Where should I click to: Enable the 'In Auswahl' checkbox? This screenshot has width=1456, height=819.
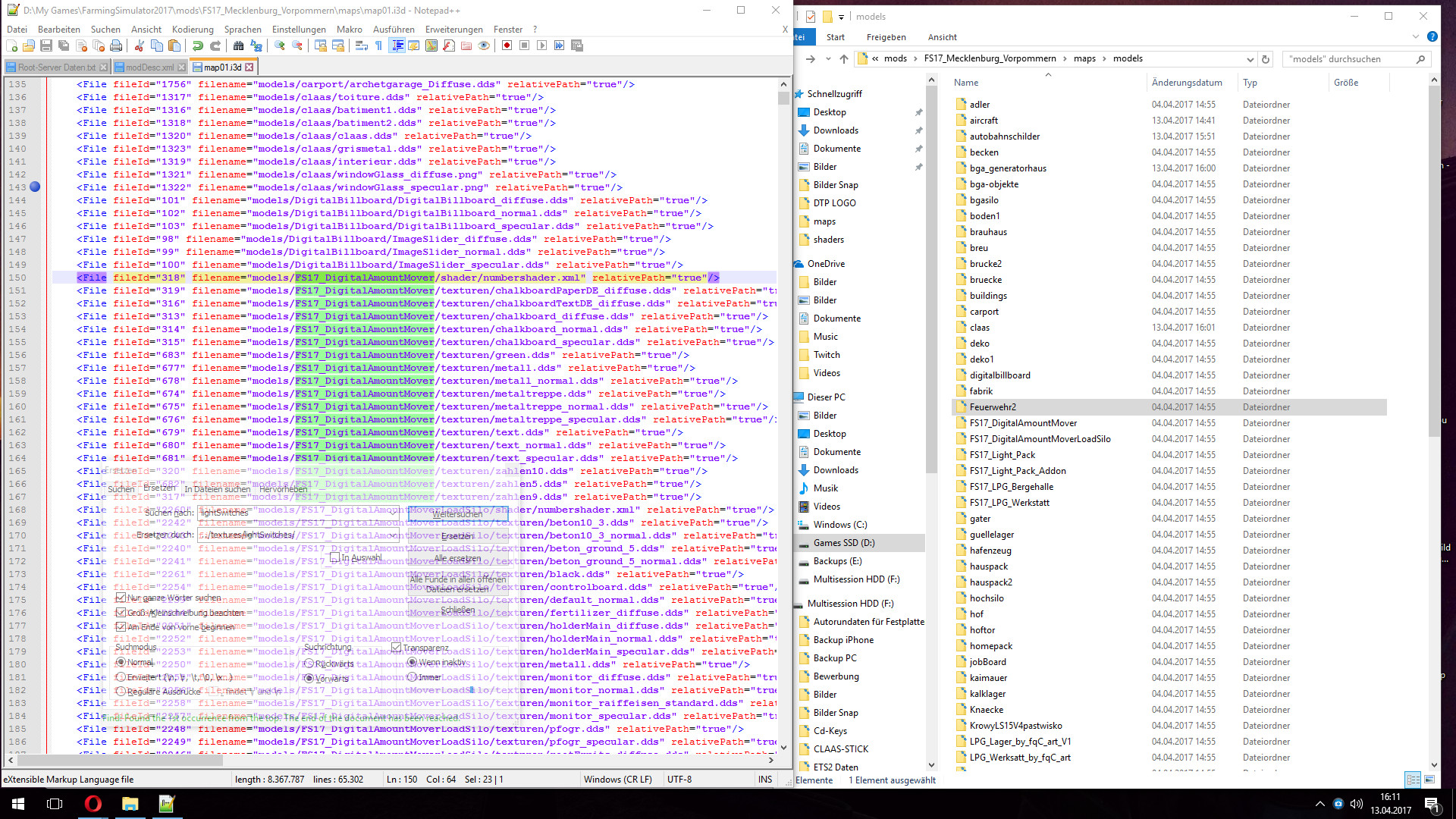[x=334, y=557]
